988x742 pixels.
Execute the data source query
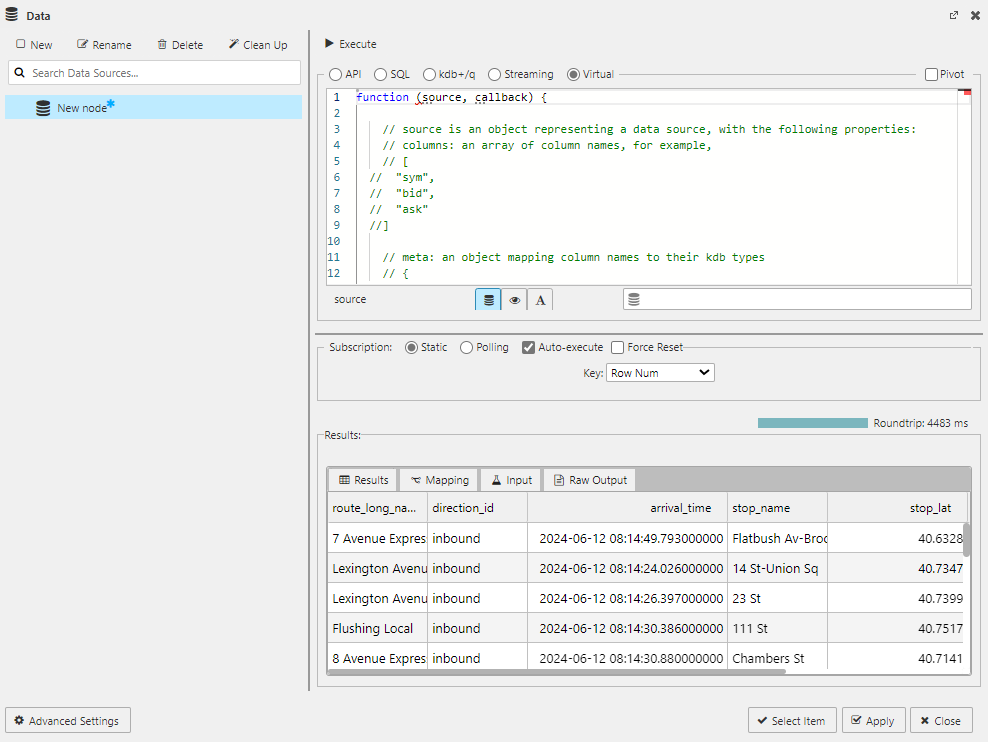(x=350, y=44)
